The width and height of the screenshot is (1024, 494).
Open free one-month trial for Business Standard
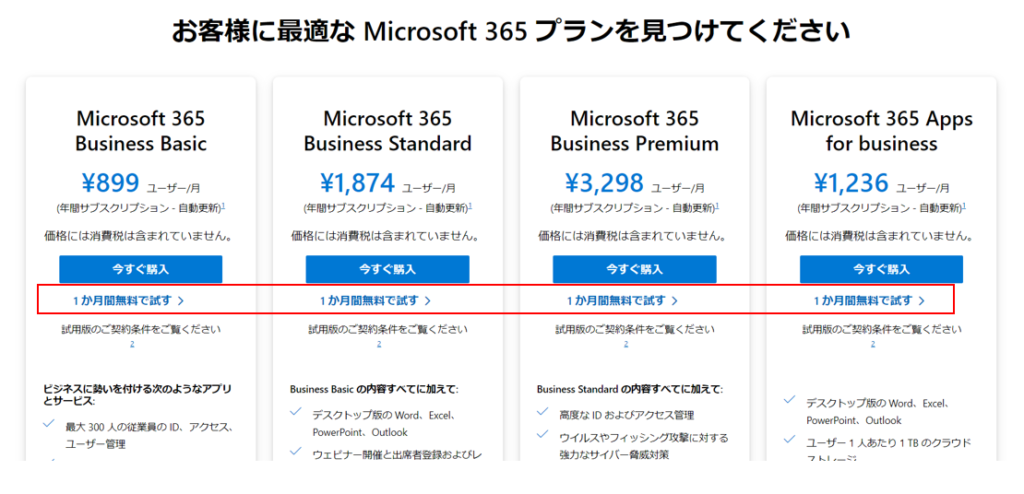376,301
